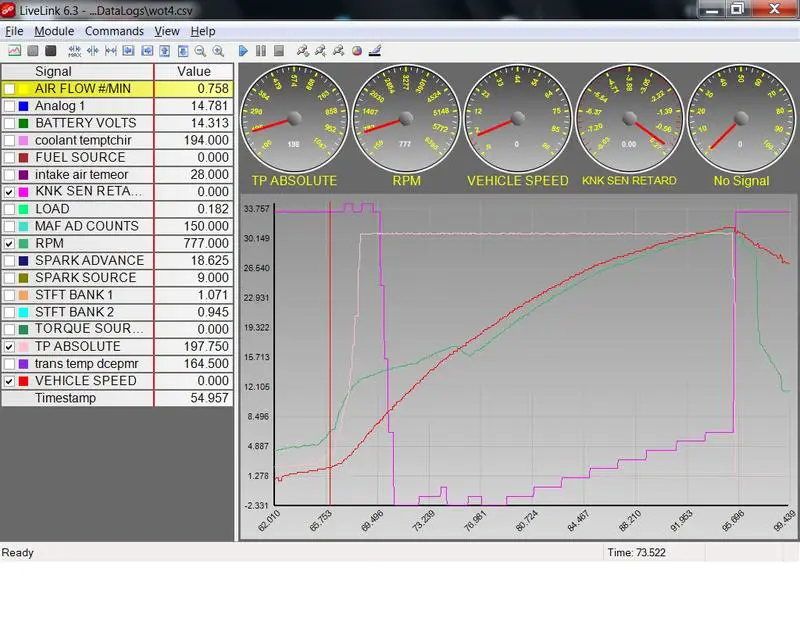The height and width of the screenshot is (625, 800).
Task: Open the Commands menu
Action: point(114,31)
